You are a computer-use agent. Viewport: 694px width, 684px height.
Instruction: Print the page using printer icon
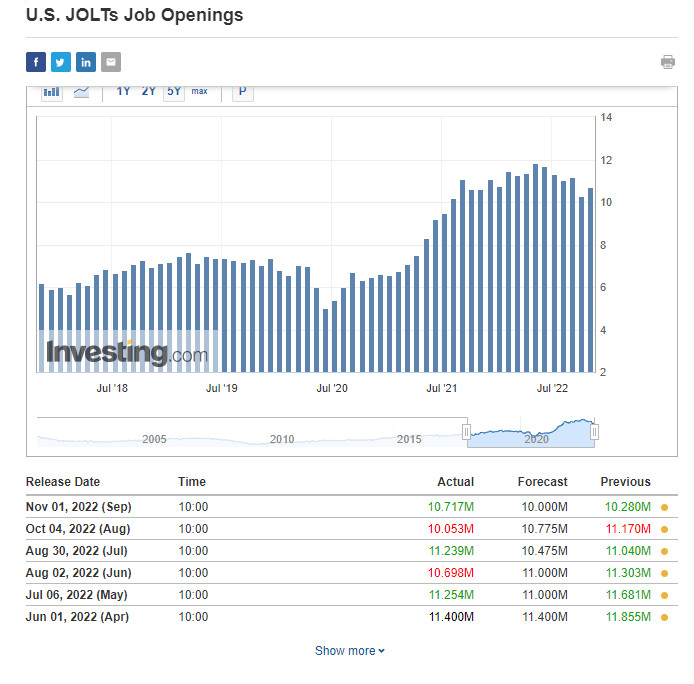pyautogui.click(x=667, y=62)
